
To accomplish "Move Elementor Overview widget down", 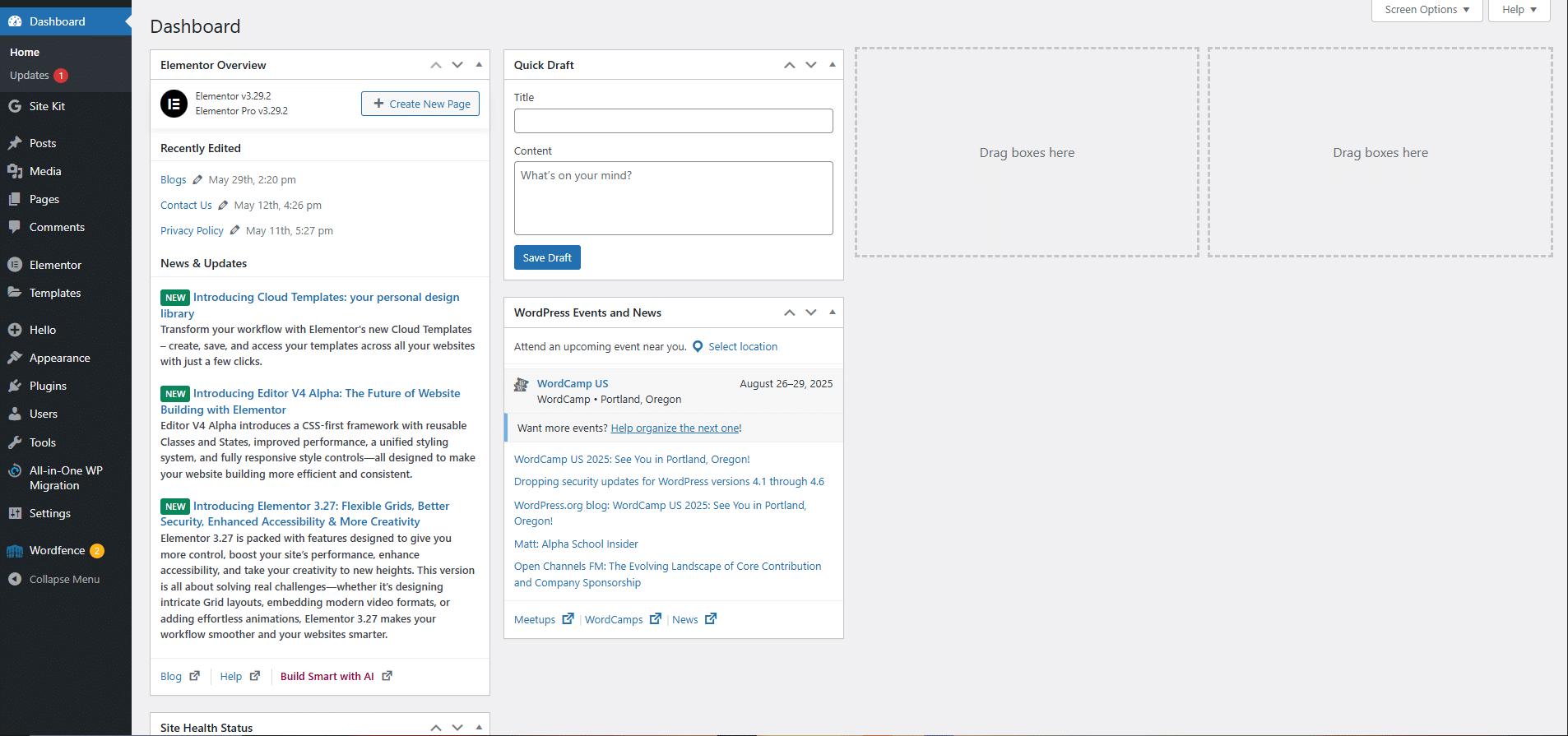I will [457, 65].
